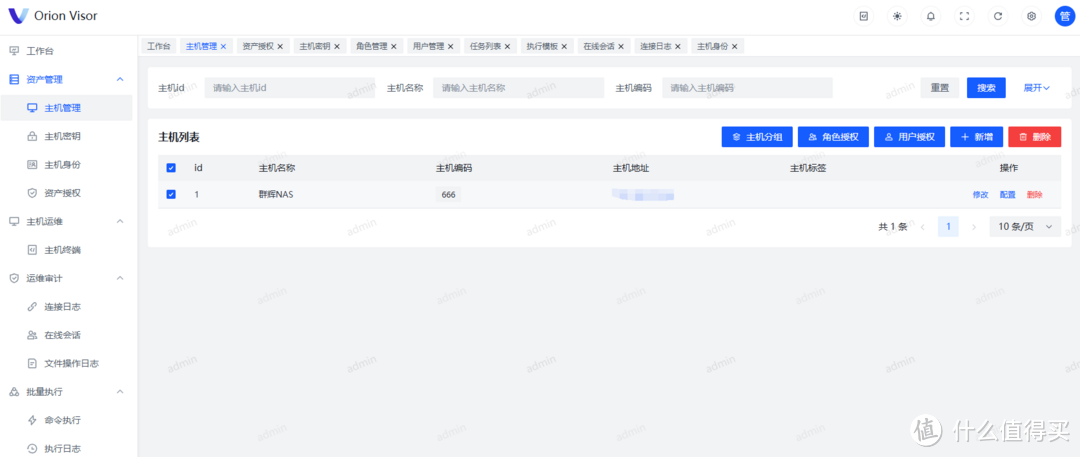Click the 群晖NAS host name cell

pyautogui.click(x=276, y=194)
